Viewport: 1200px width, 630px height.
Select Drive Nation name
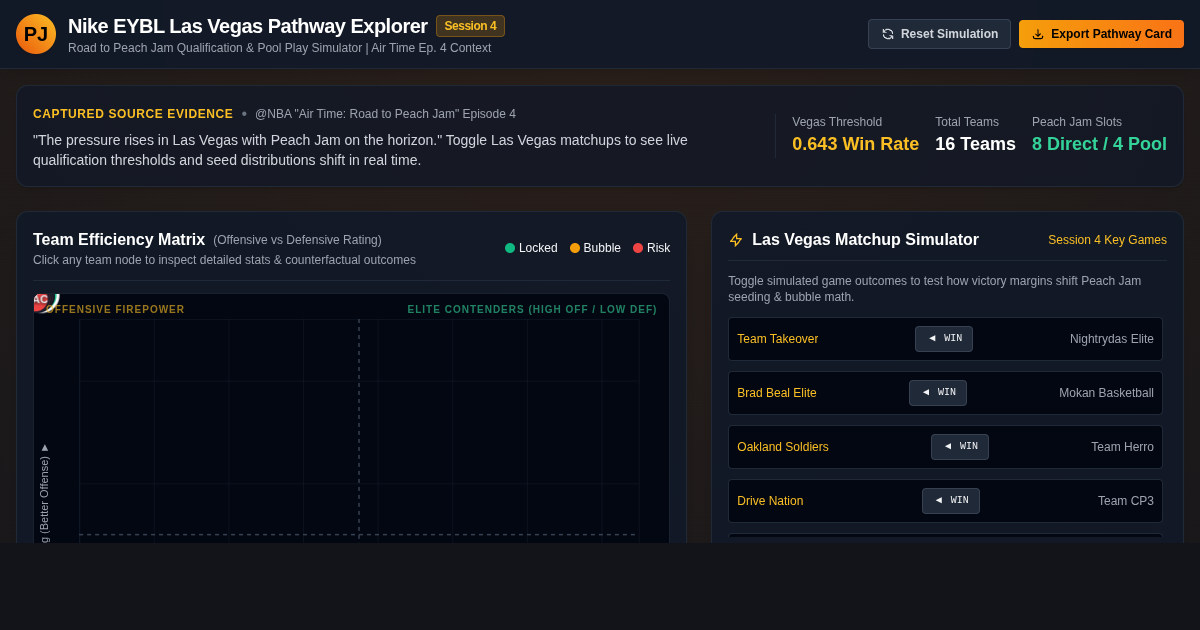point(770,501)
